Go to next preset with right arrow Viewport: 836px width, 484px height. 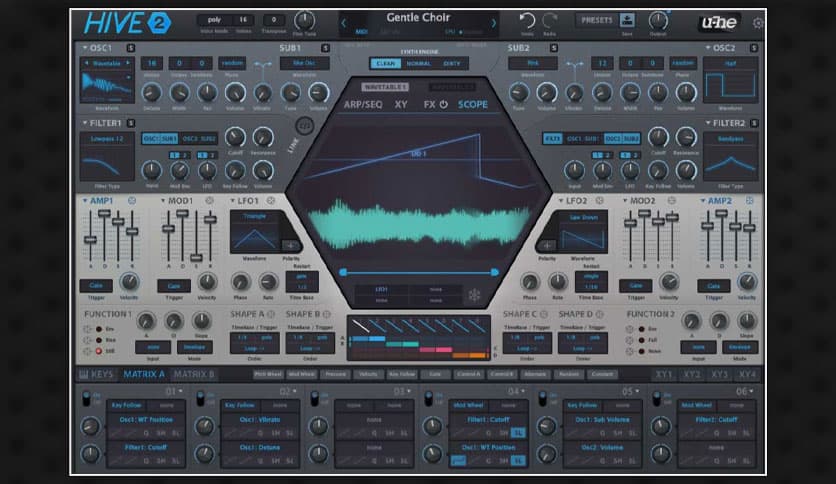[x=493, y=23]
